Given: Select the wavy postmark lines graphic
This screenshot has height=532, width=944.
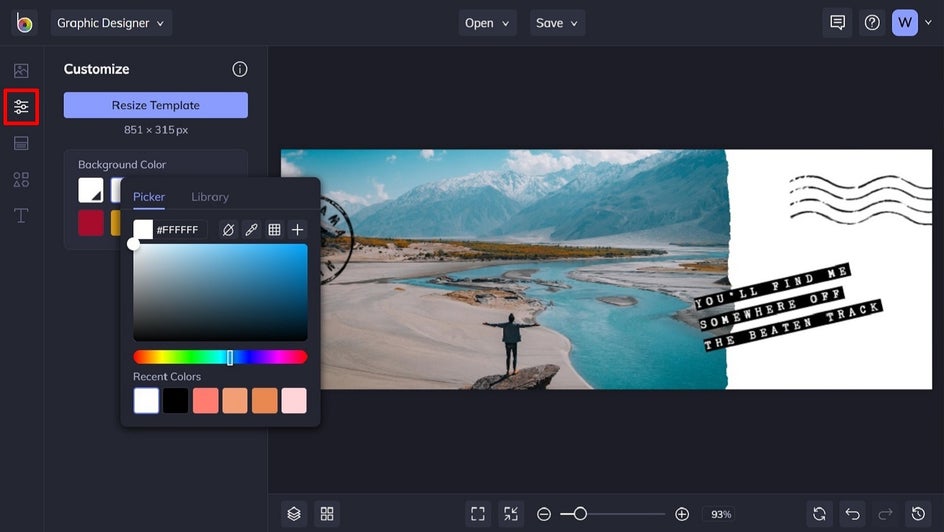Looking at the screenshot, I should pos(860,199).
